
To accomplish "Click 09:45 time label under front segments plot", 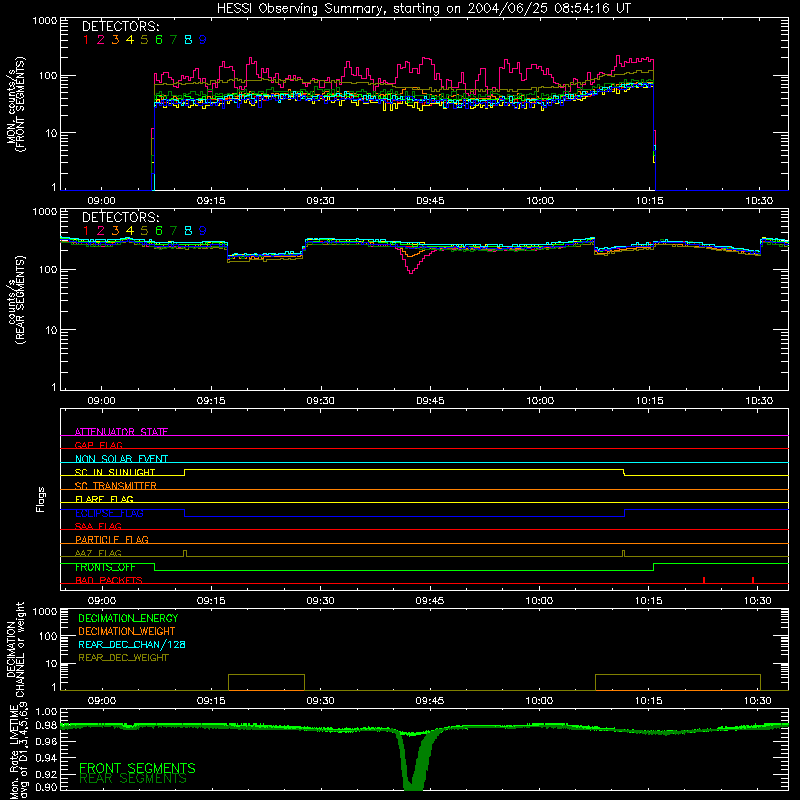I will click(430, 201).
